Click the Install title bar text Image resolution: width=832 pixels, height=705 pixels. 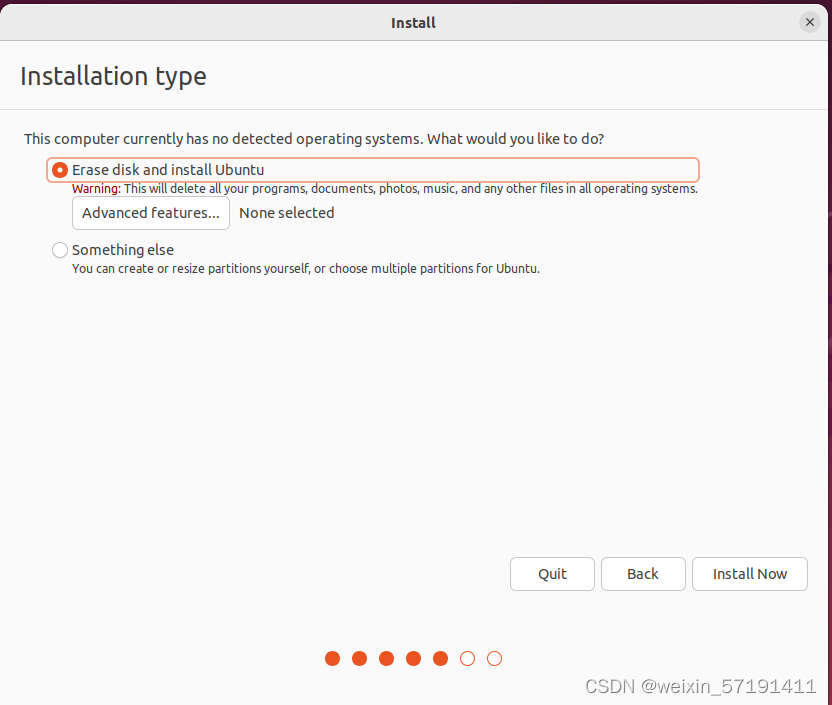point(412,22)
